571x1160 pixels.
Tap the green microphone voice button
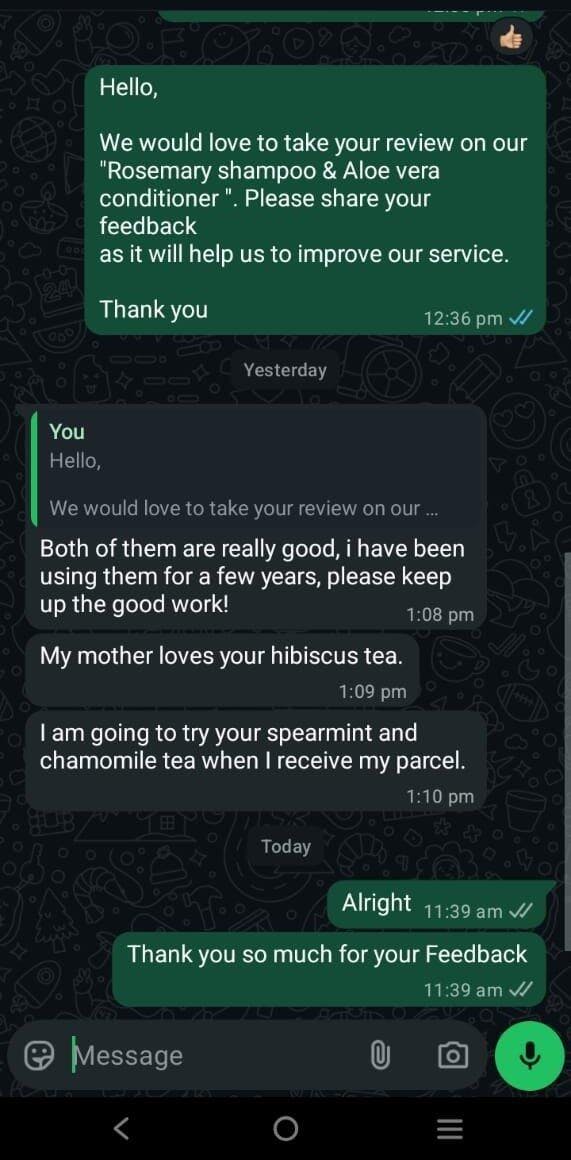point(529,1056)
